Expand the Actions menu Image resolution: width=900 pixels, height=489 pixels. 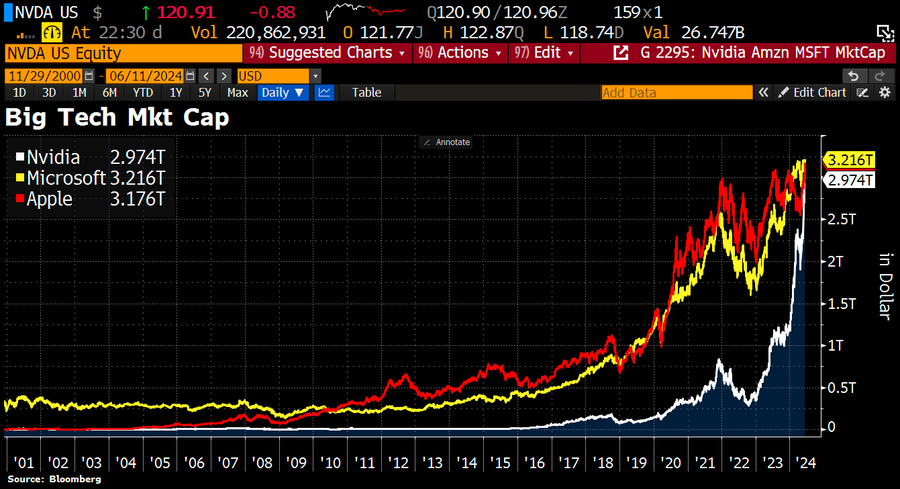(x=460, y=53)
